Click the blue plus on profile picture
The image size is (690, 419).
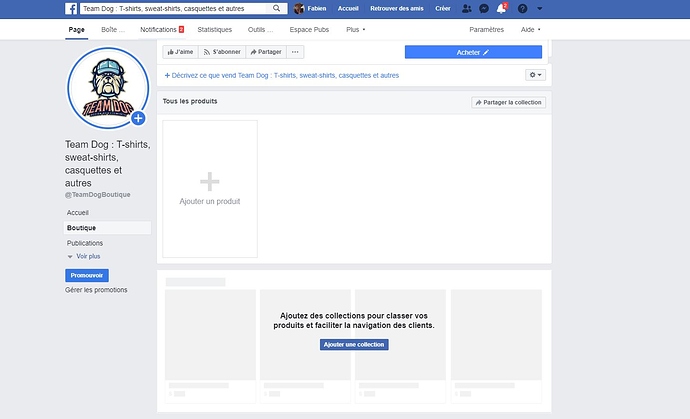[138, 118]
